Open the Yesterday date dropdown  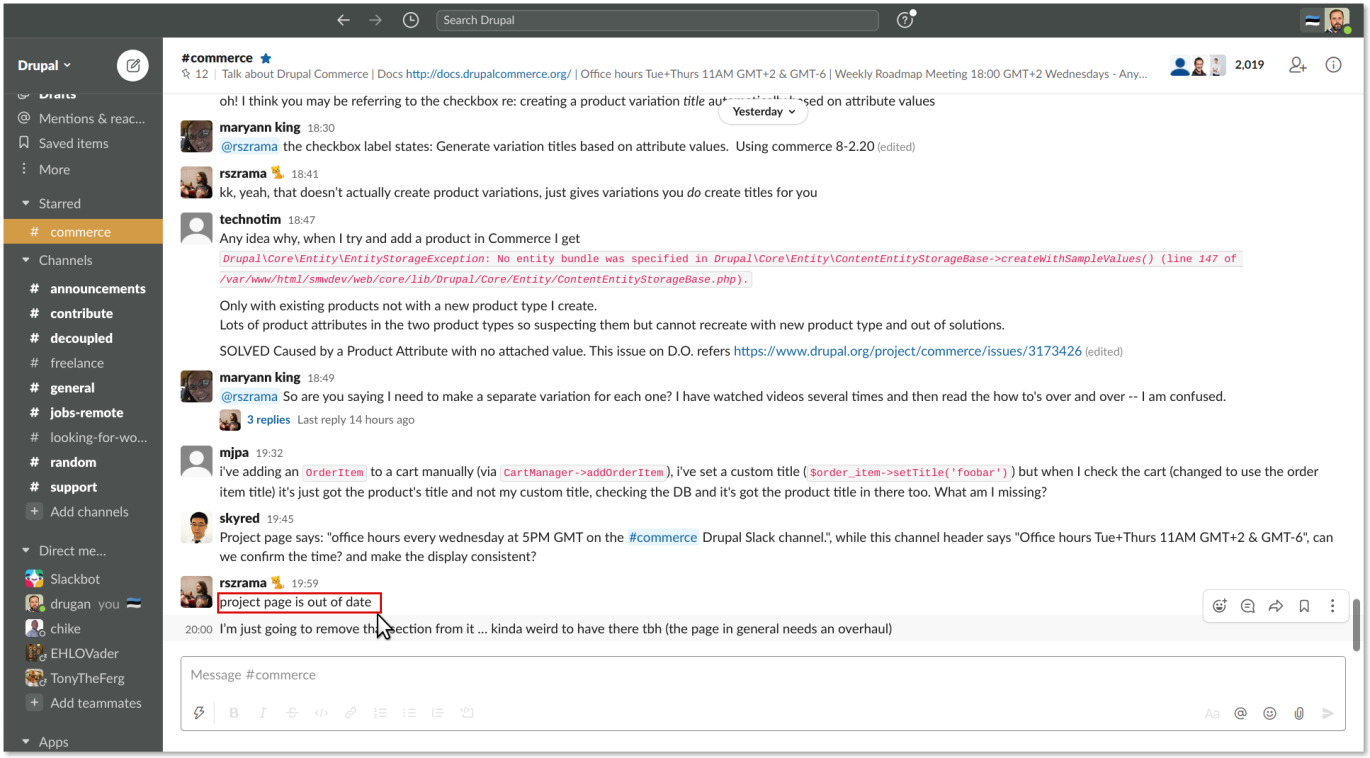pos(763,112)
